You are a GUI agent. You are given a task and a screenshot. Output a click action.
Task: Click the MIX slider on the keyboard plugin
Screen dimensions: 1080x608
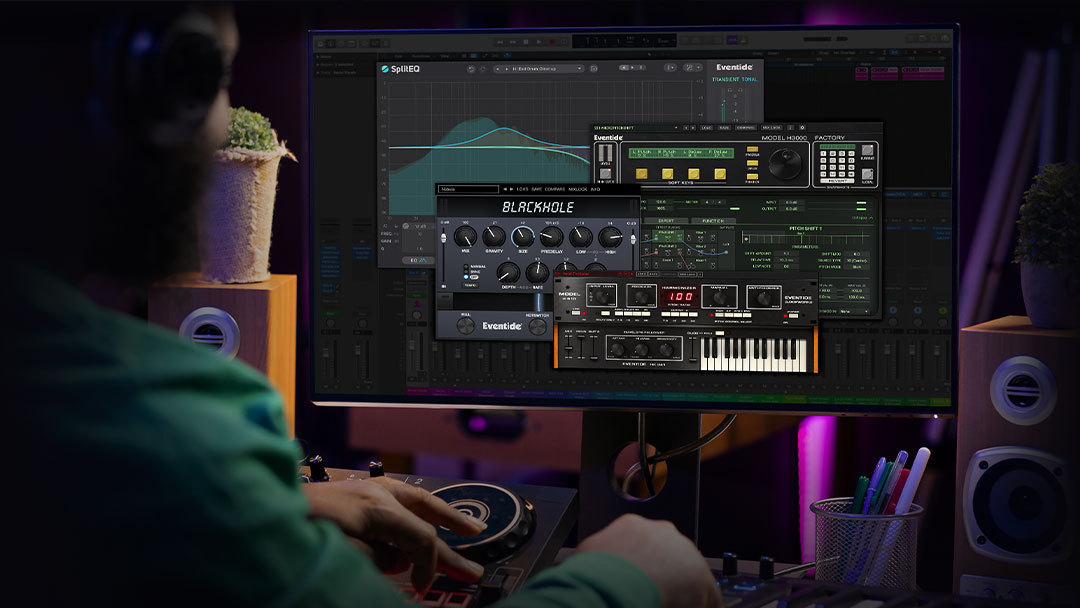pyautogui.click(x=567, y=348)
